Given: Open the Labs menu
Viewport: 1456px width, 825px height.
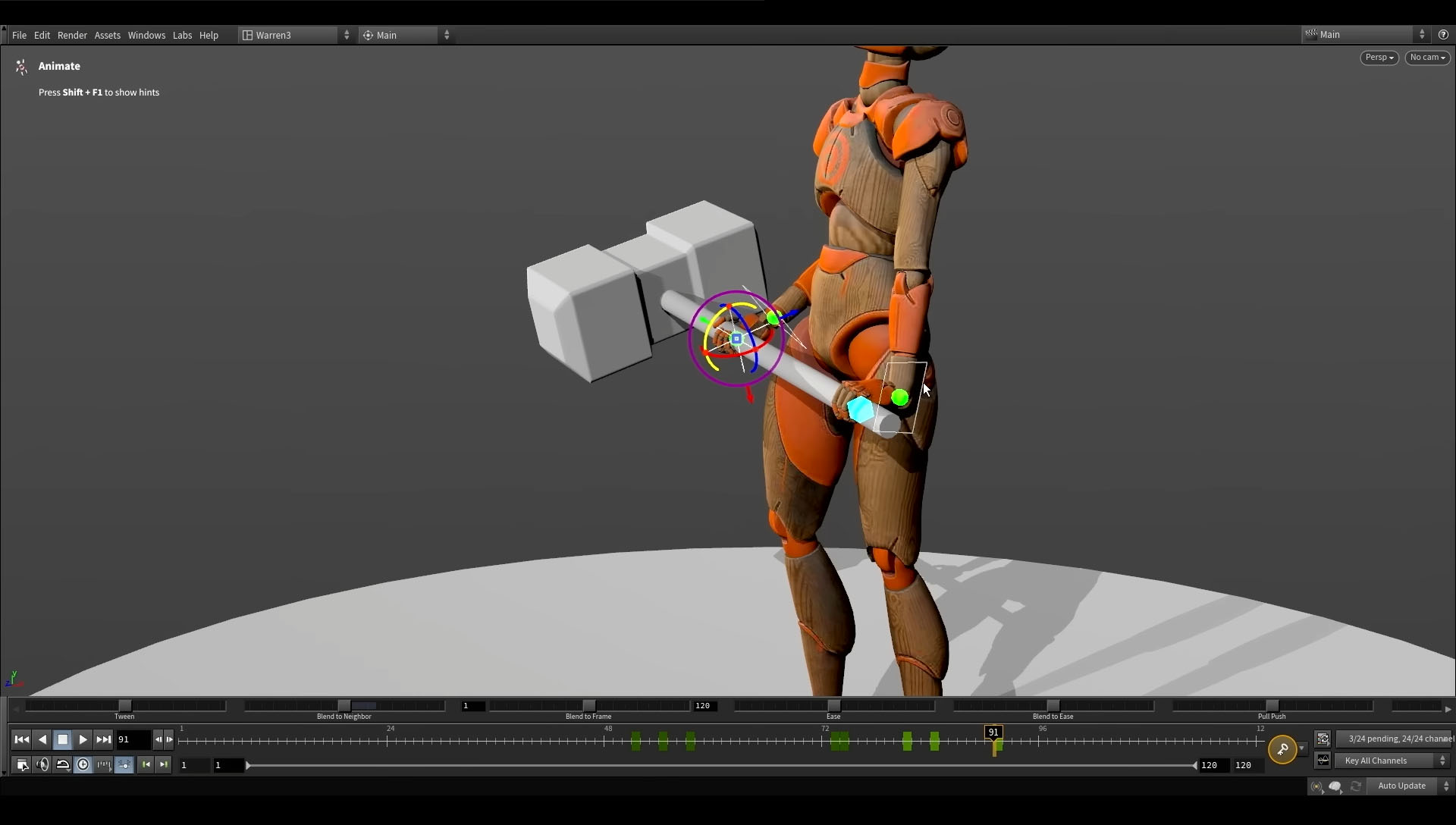Looking at the screenshot, I should pyautogui.click(x=182, y=35).
